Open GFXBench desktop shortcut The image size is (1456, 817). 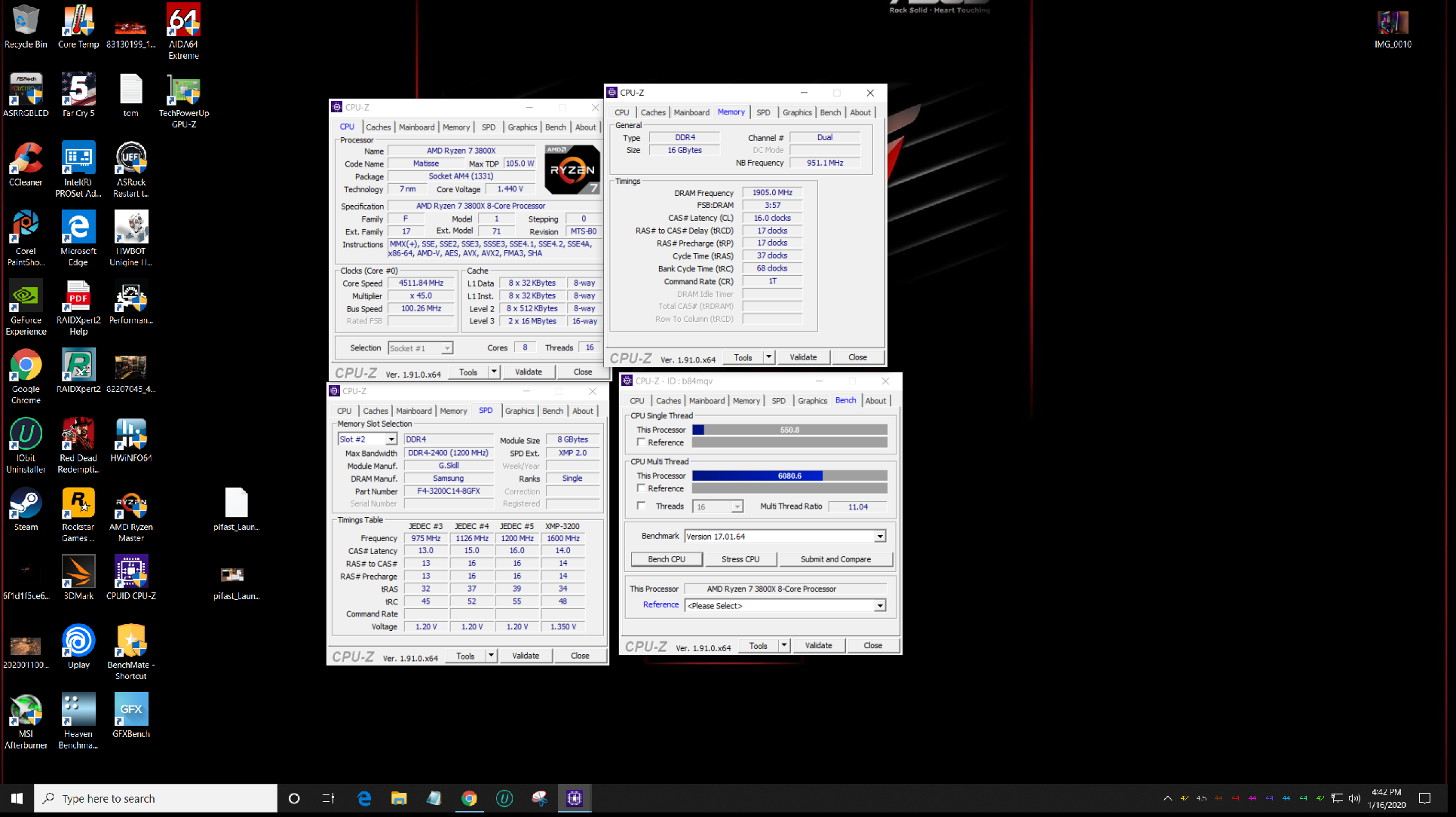pyautogui.click(x=131, y=716)
